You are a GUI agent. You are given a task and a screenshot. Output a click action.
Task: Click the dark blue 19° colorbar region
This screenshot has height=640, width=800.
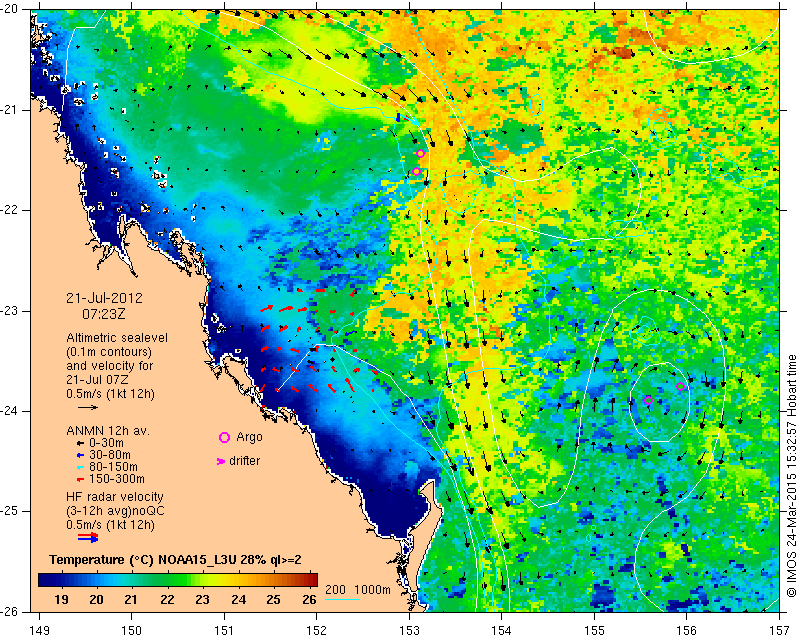point(61,580)
